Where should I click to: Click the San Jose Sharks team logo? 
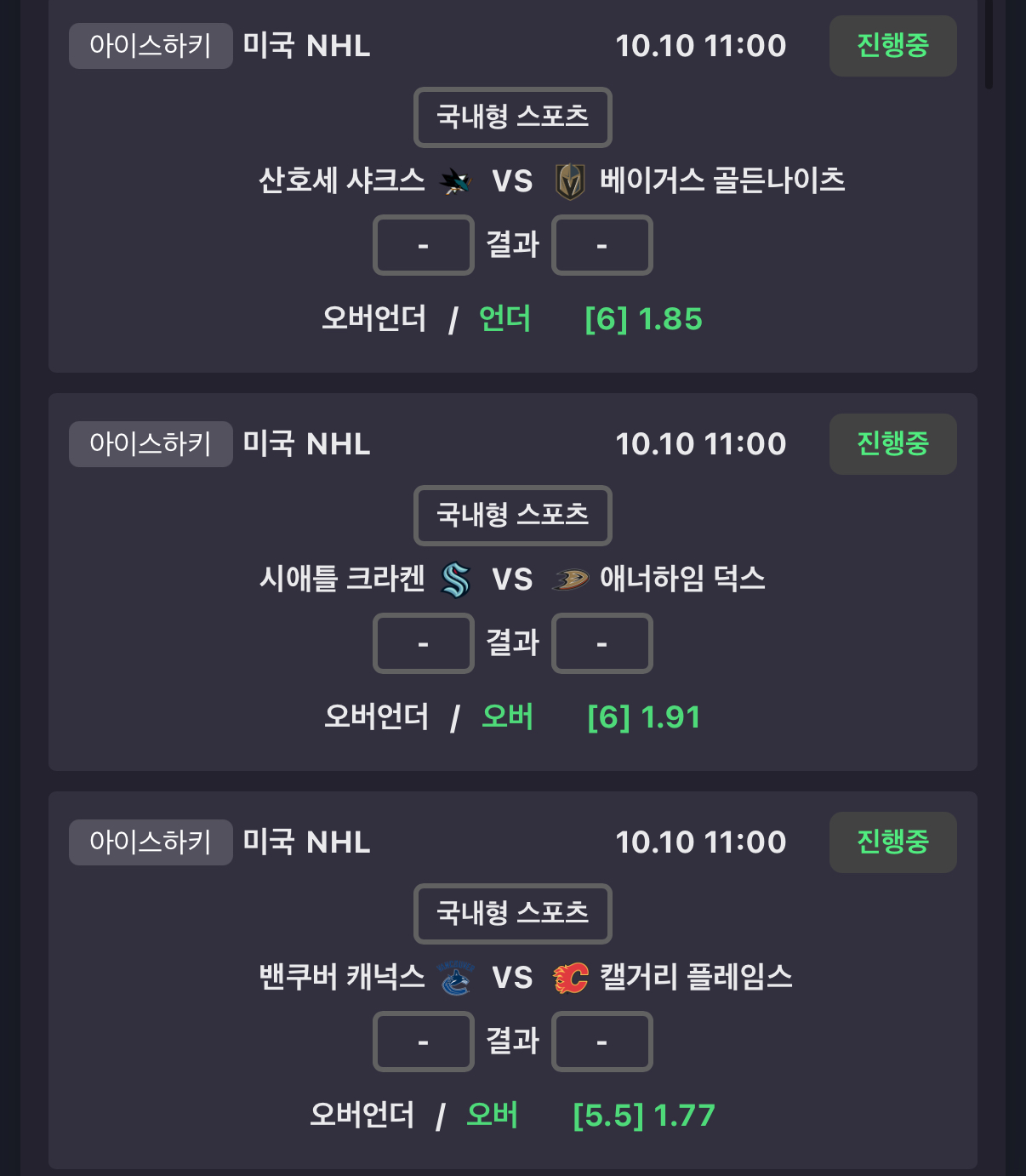[455, 180]
